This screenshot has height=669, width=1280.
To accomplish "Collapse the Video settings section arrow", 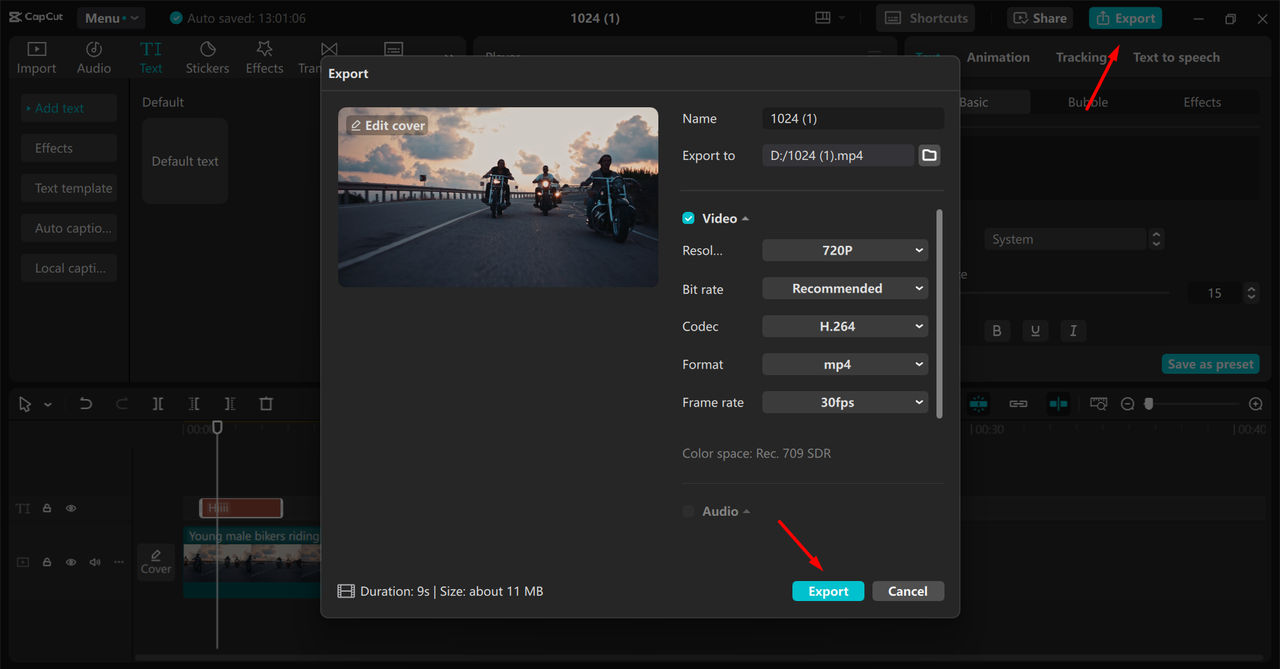I will coord(745,219).
